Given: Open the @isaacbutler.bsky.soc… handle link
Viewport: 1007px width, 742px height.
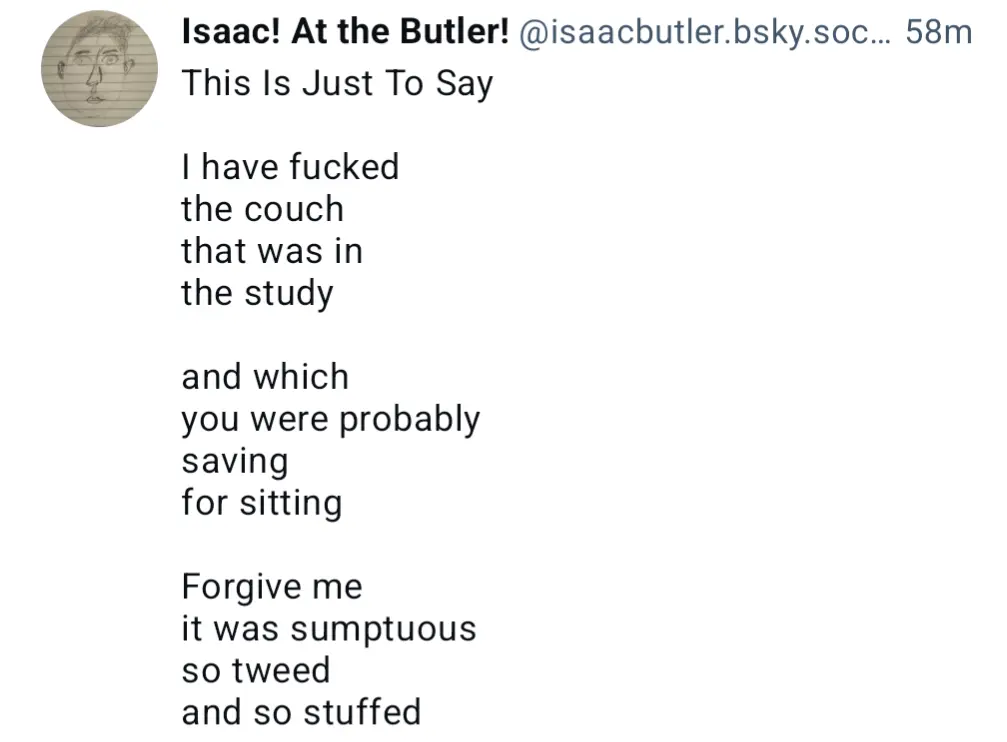Looking at the screenshot, I should coord(705,32).
